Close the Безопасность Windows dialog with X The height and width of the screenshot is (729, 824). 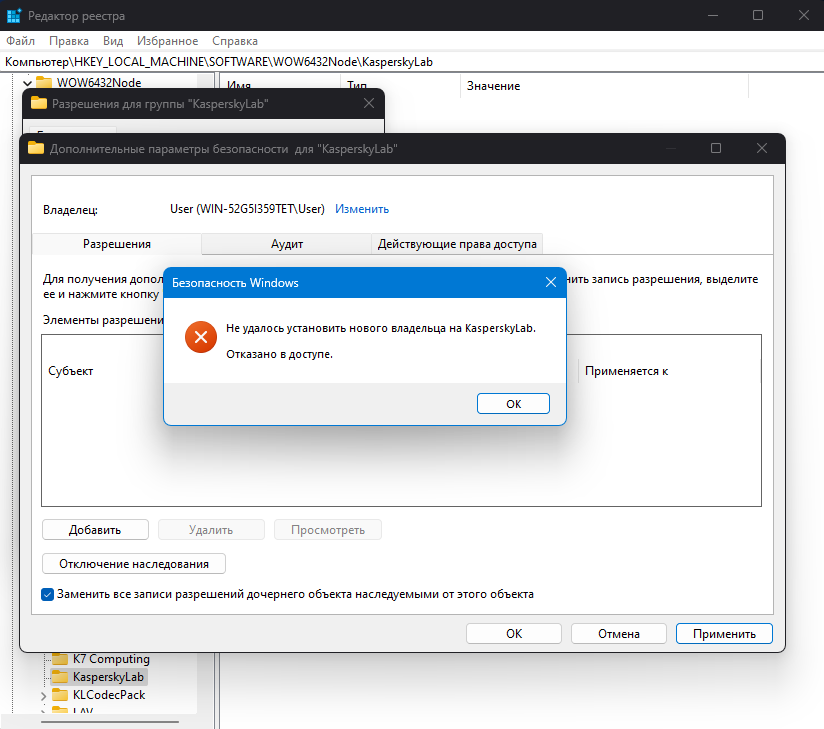pos(551,282)
